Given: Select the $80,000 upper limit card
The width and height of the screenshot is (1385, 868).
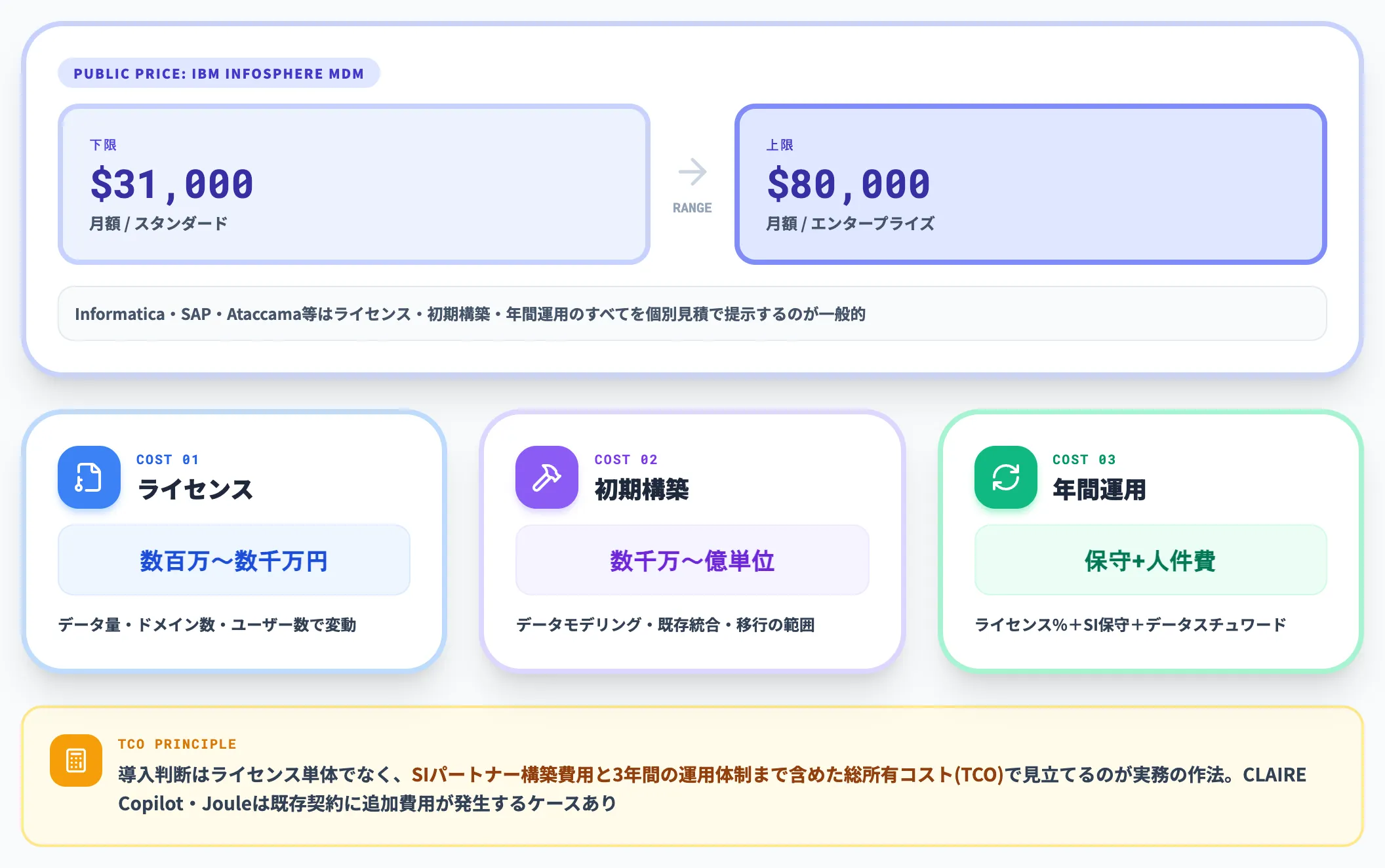Looking at the screenshot, I should (x=1031, y=184).
